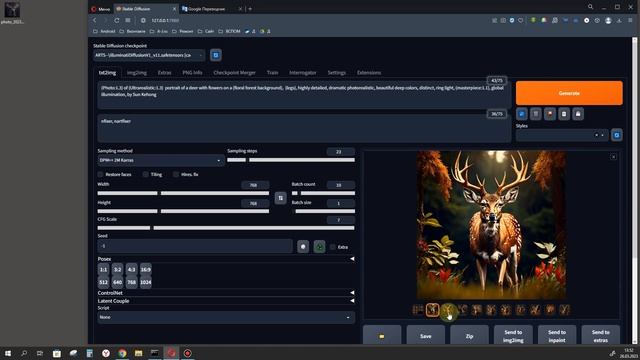Switch to the Checkpoint Merger tab
This screenshot has height=360, width=640.
coord(234,73)
